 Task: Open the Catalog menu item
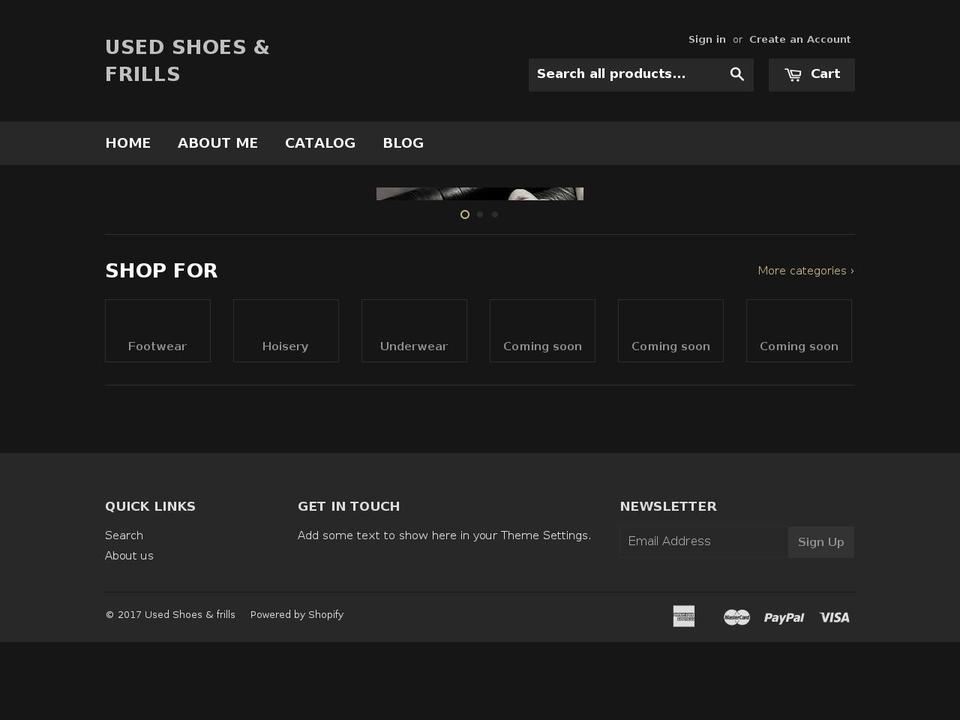320,143
